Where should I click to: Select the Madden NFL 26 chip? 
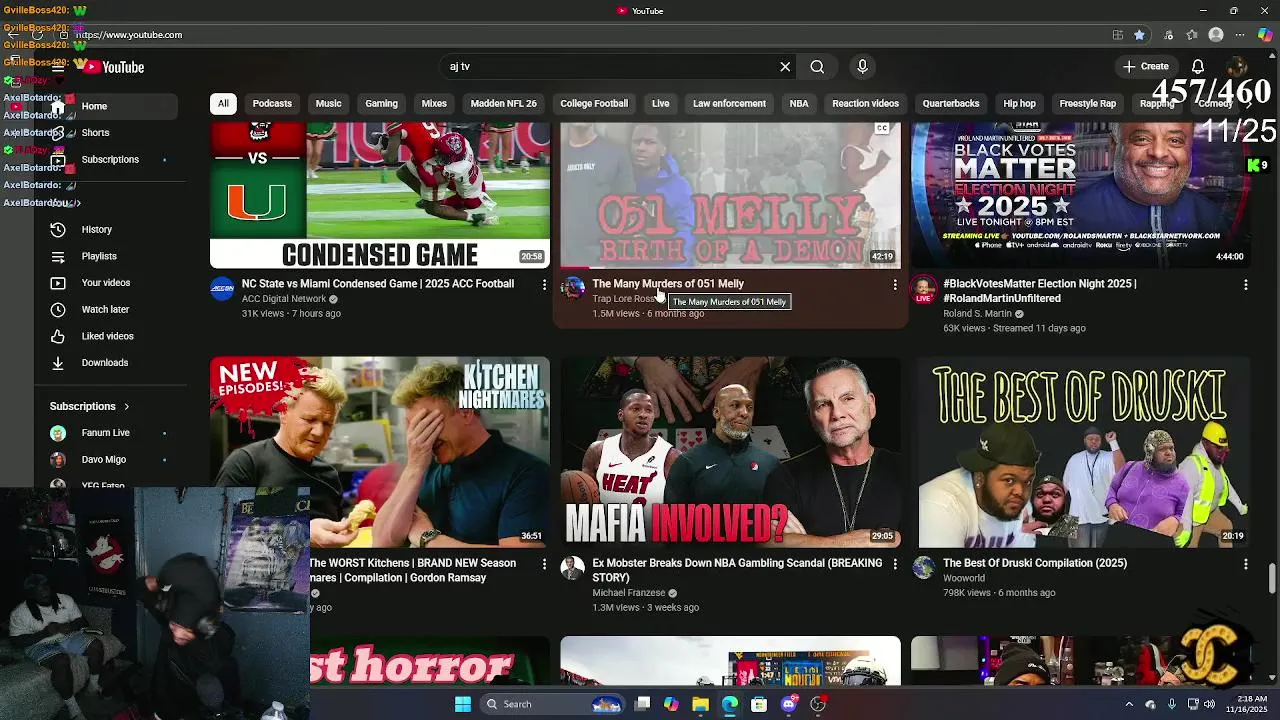(x=503, y=104)
